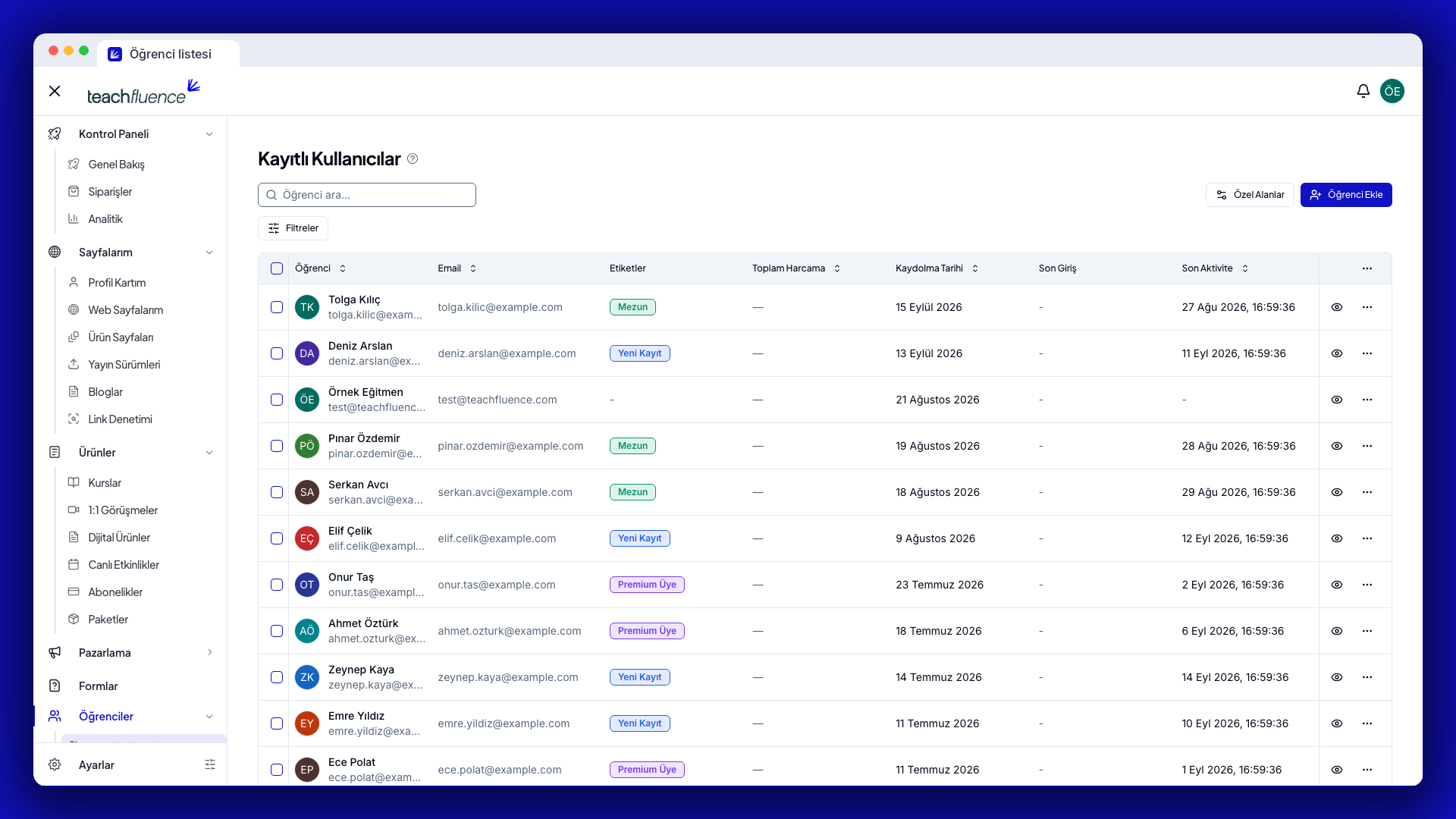Check the Serkan Avcı row checkbox
This screenshot has height=819, width=1456.
277,492
